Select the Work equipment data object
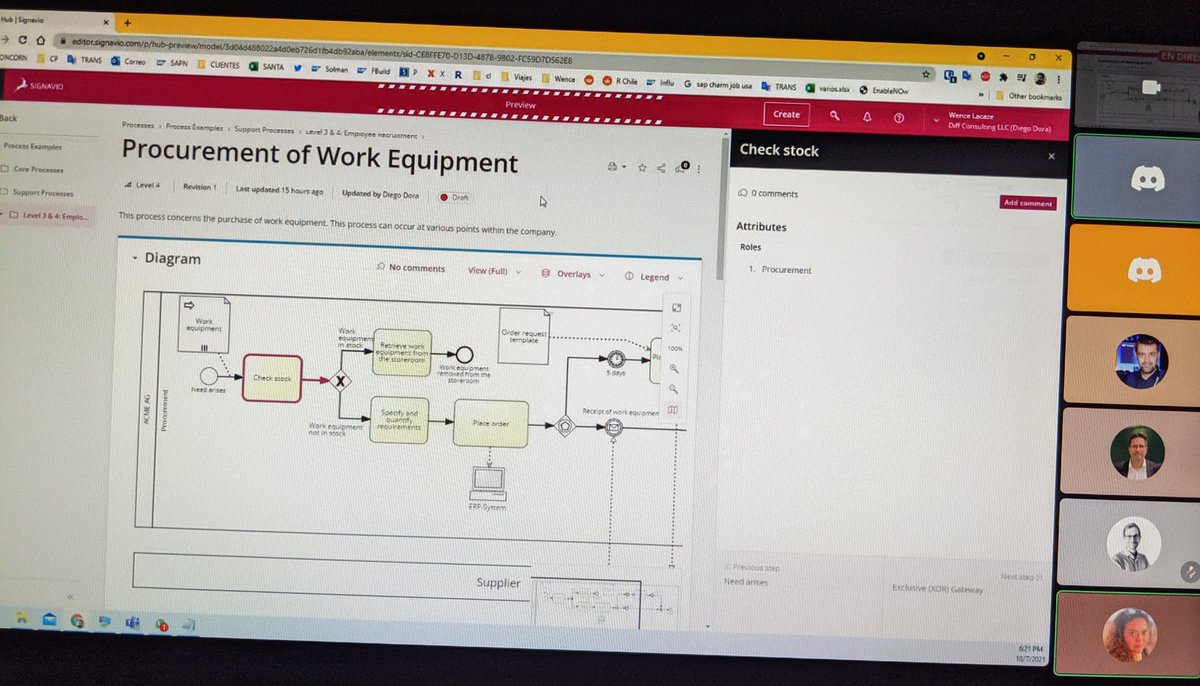The width and height of the screenshot is (1200, 686). tap(205, 323)
